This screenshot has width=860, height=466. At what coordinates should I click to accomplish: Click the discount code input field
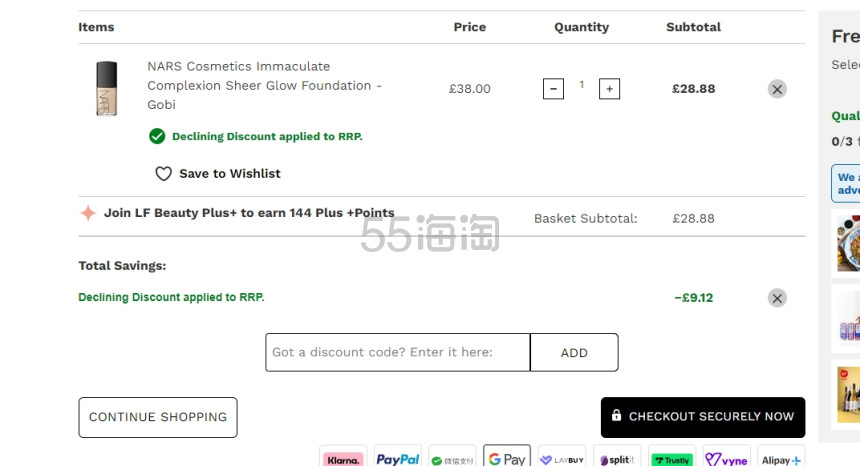click(x=398, y=352)
